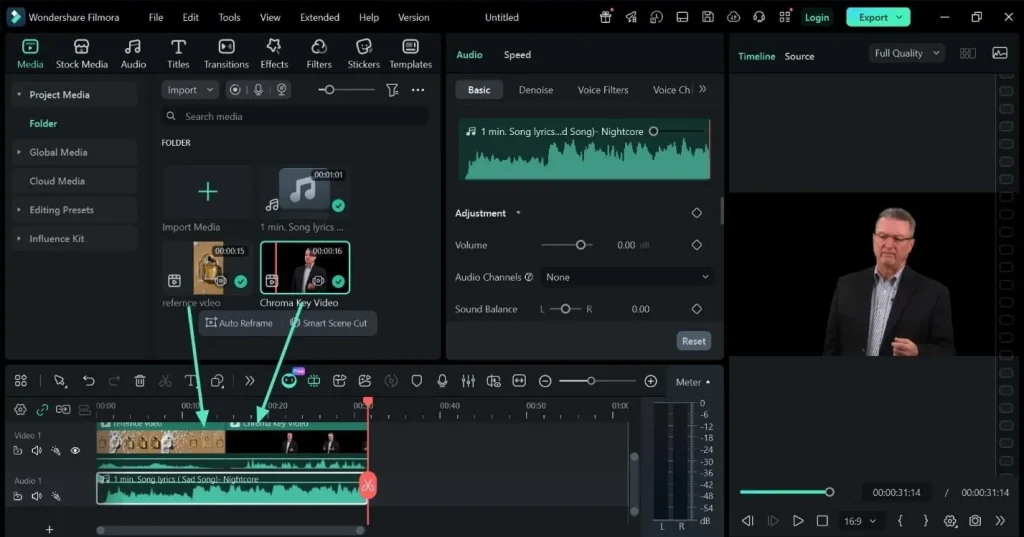This screenshot has height=537, width=1024.
Task: Click the save project floppy icon
Action: 707,17
